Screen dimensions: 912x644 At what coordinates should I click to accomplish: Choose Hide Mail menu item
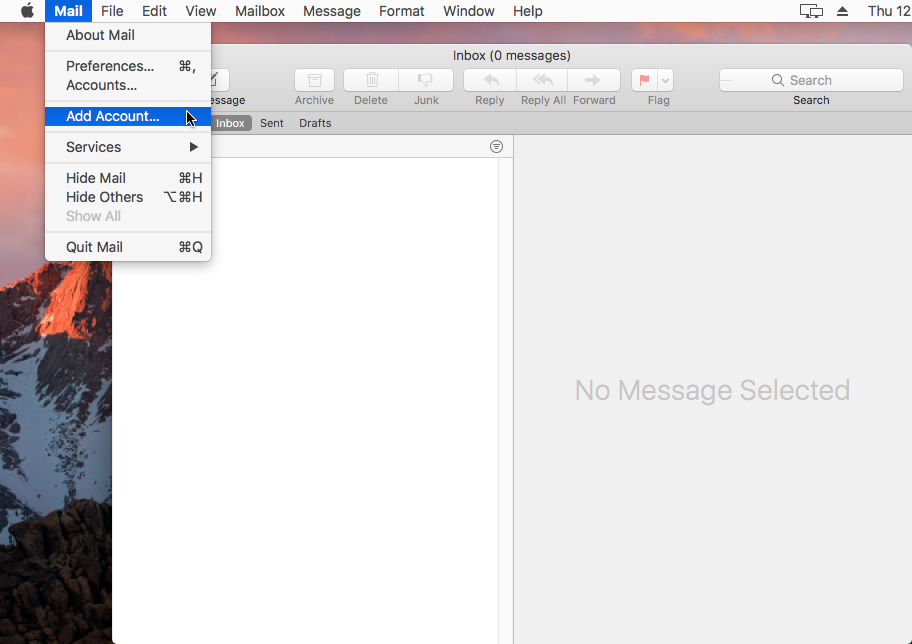coord(128,177)
